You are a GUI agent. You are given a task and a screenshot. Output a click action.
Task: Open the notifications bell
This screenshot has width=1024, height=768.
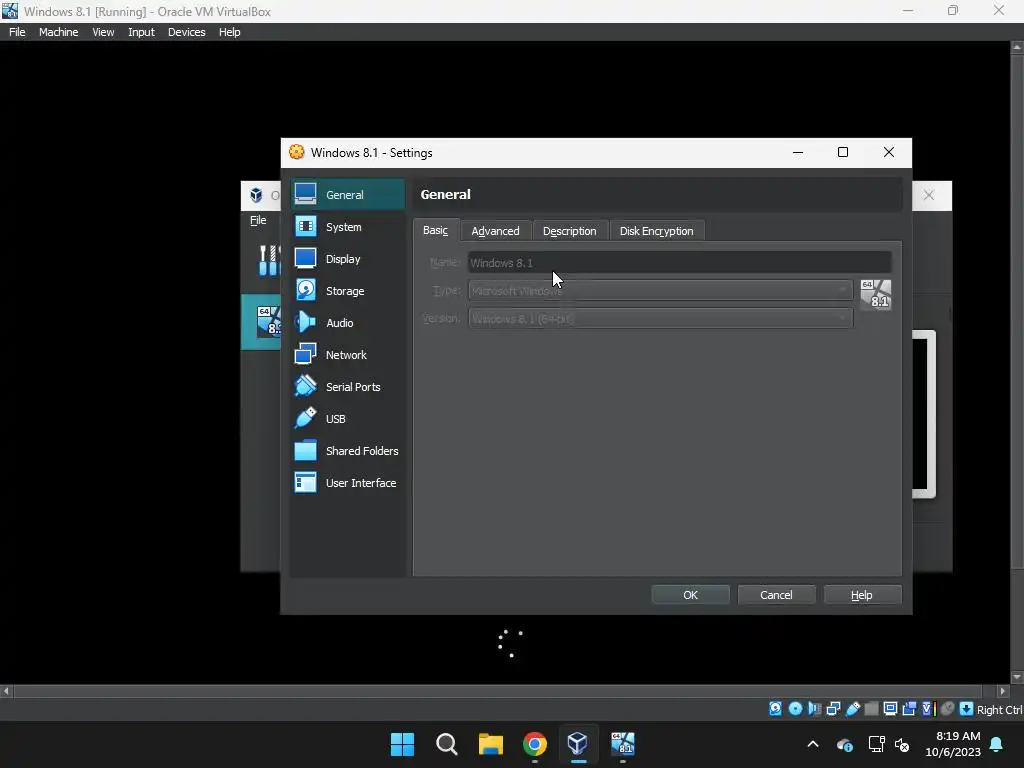click(x=997, y=744)
